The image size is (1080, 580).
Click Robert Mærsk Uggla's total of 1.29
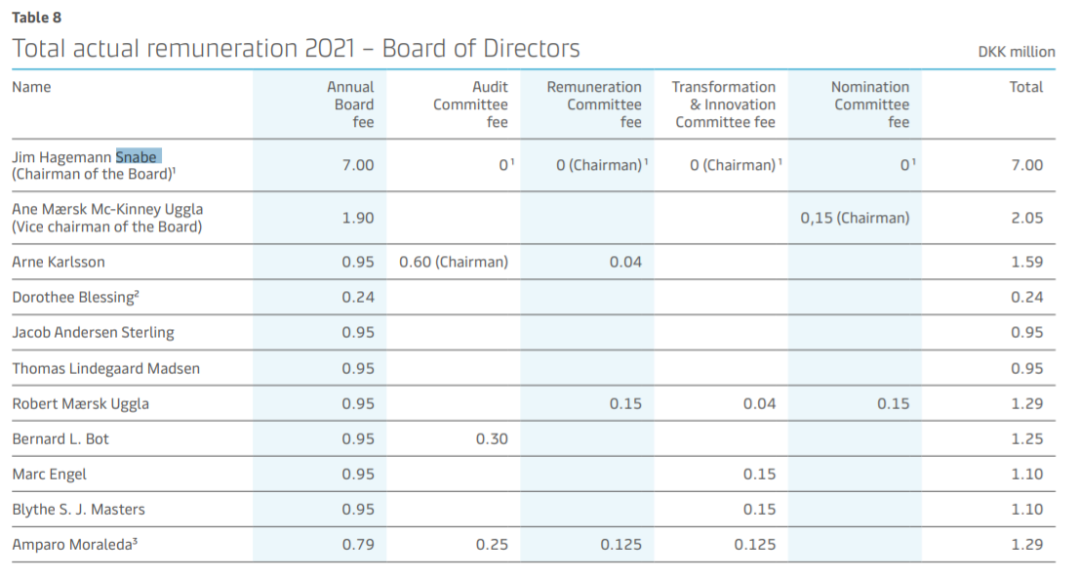pos(1026,404)
